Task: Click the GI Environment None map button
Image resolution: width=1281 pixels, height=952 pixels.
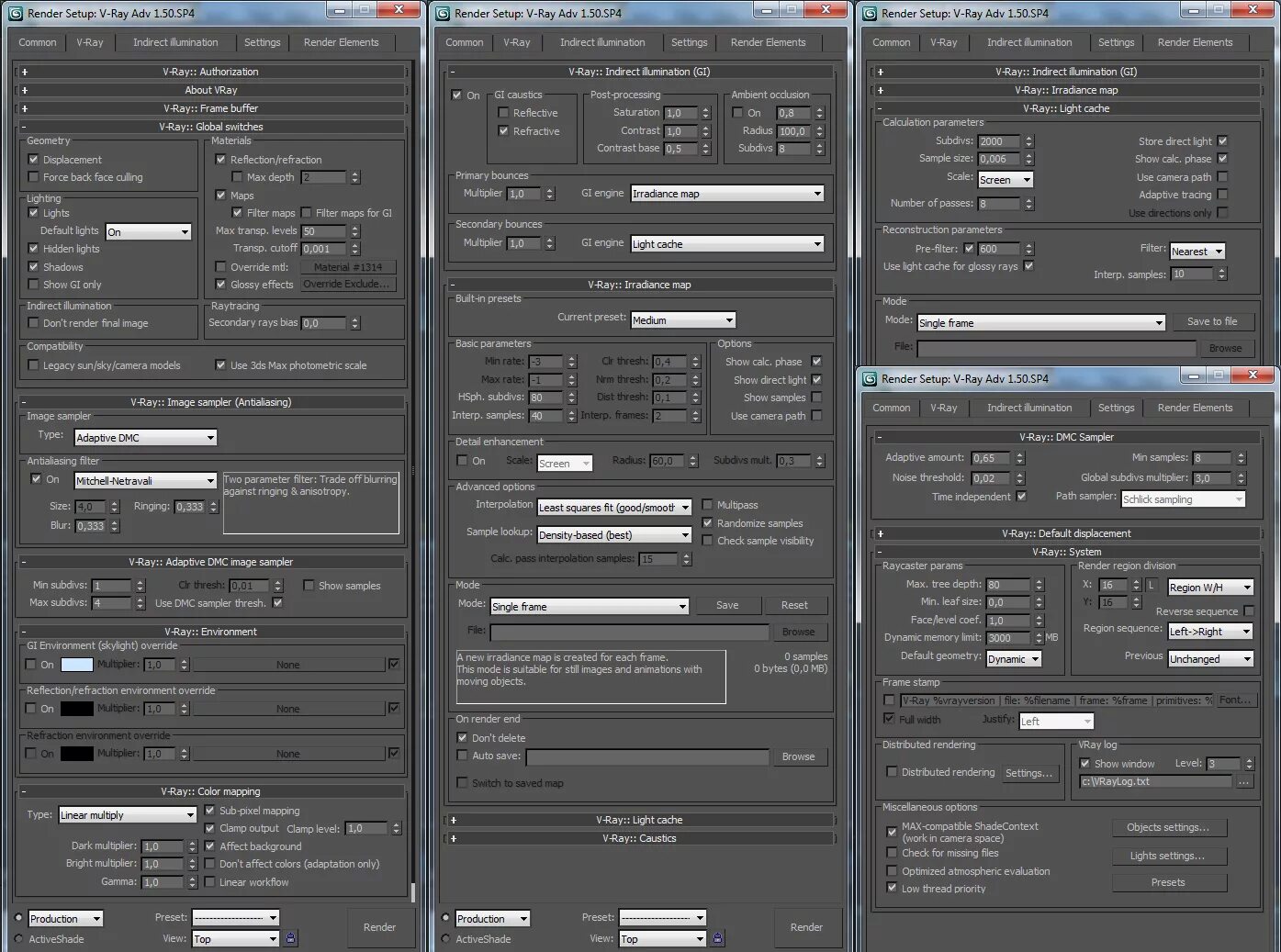Action: (x=288, y=665)
